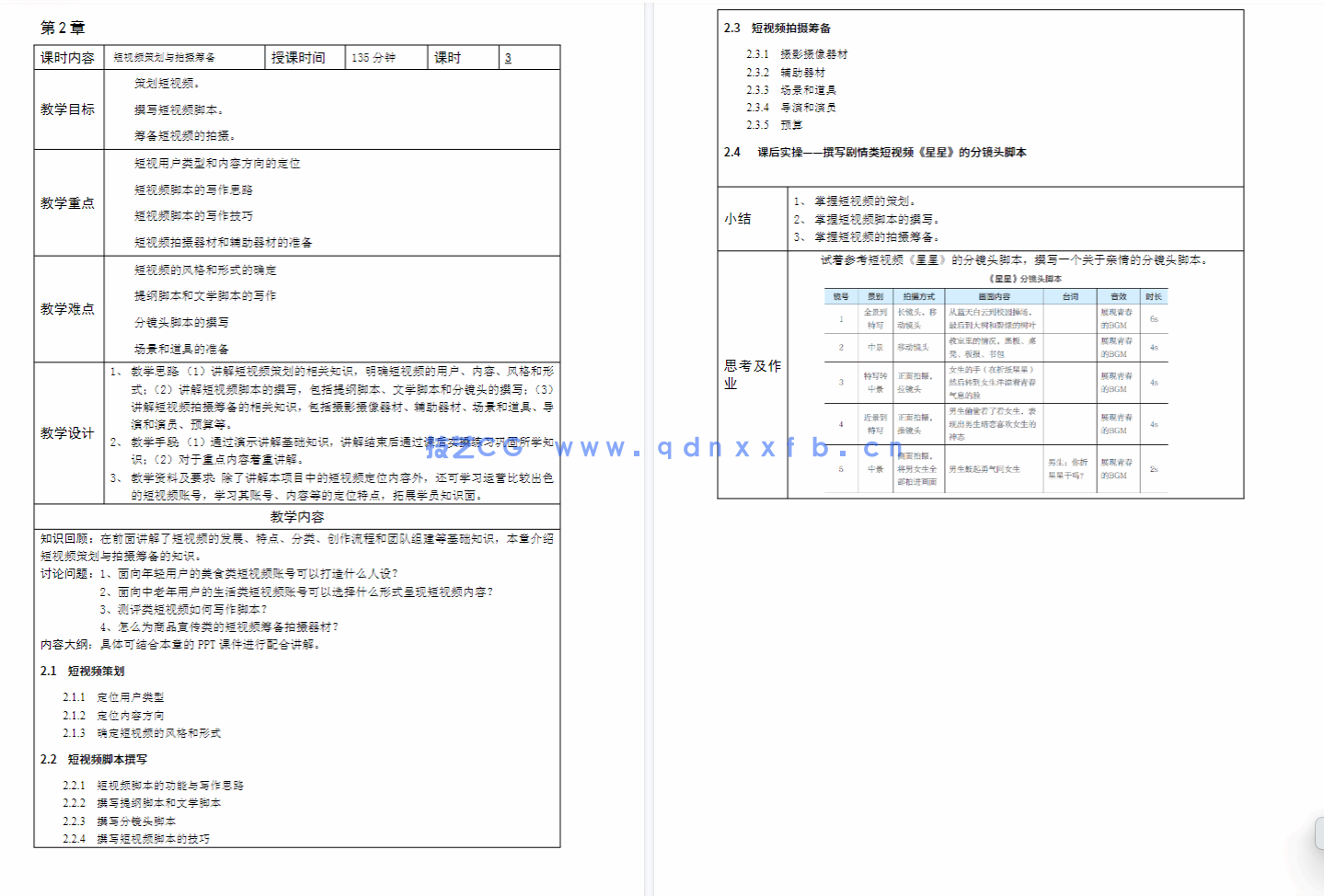The height and width of the screenshot is (896, 1324).
Task: Click the '2.2 短视频脚本撰写' heading
Action: pyautogui.click(x=94, y=760)
